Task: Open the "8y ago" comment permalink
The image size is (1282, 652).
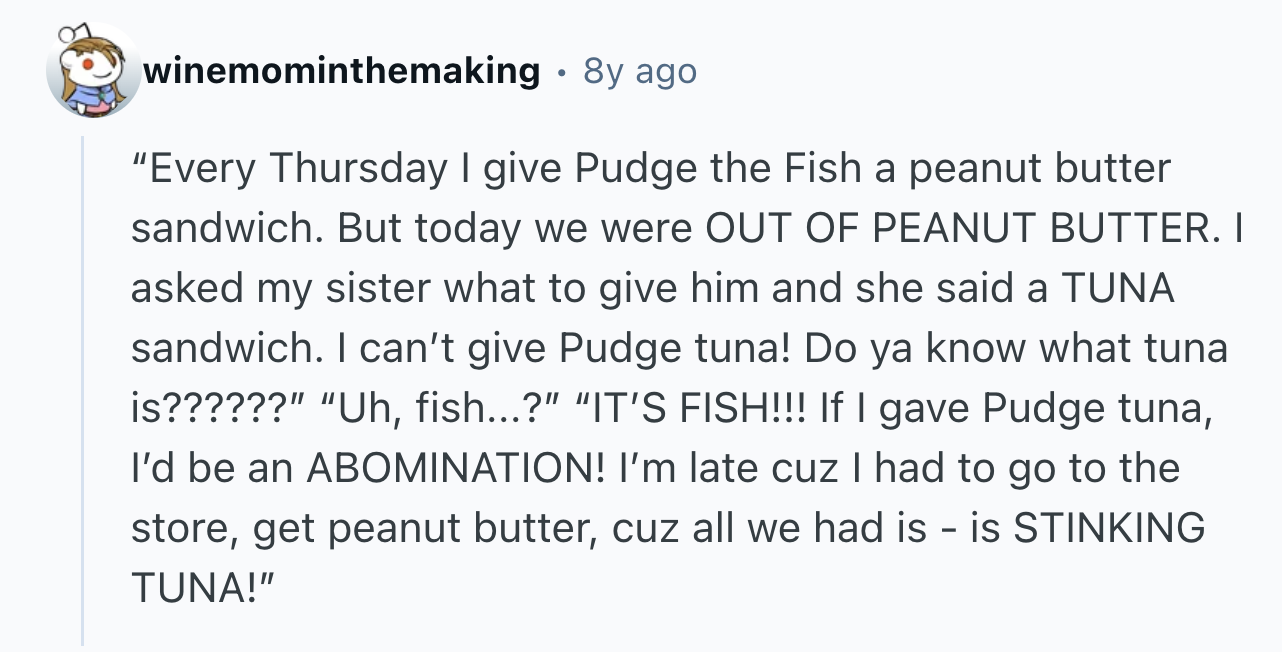Action: coord(640,71)
